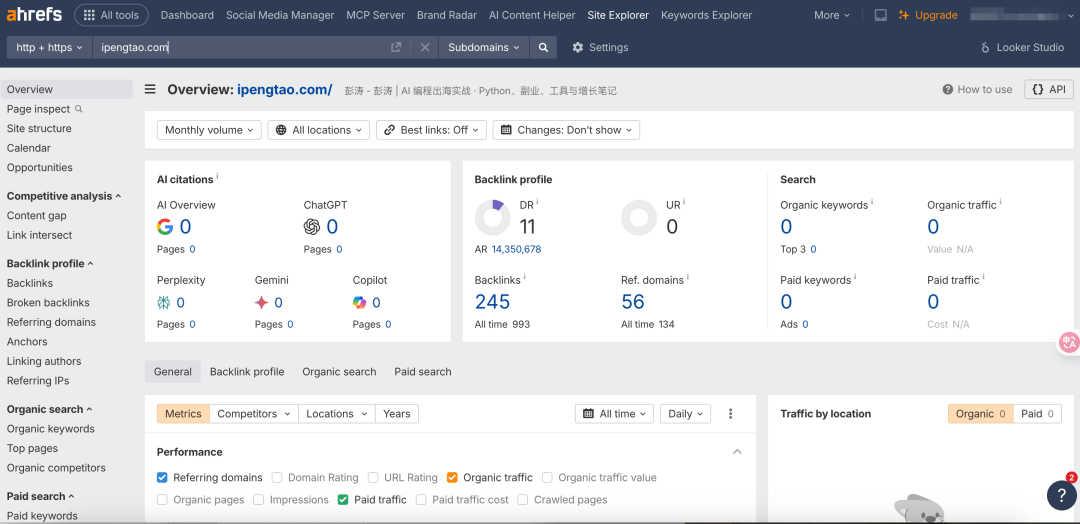
Task: Click the ipengtao.com URL input field
Action: [240, 47]
